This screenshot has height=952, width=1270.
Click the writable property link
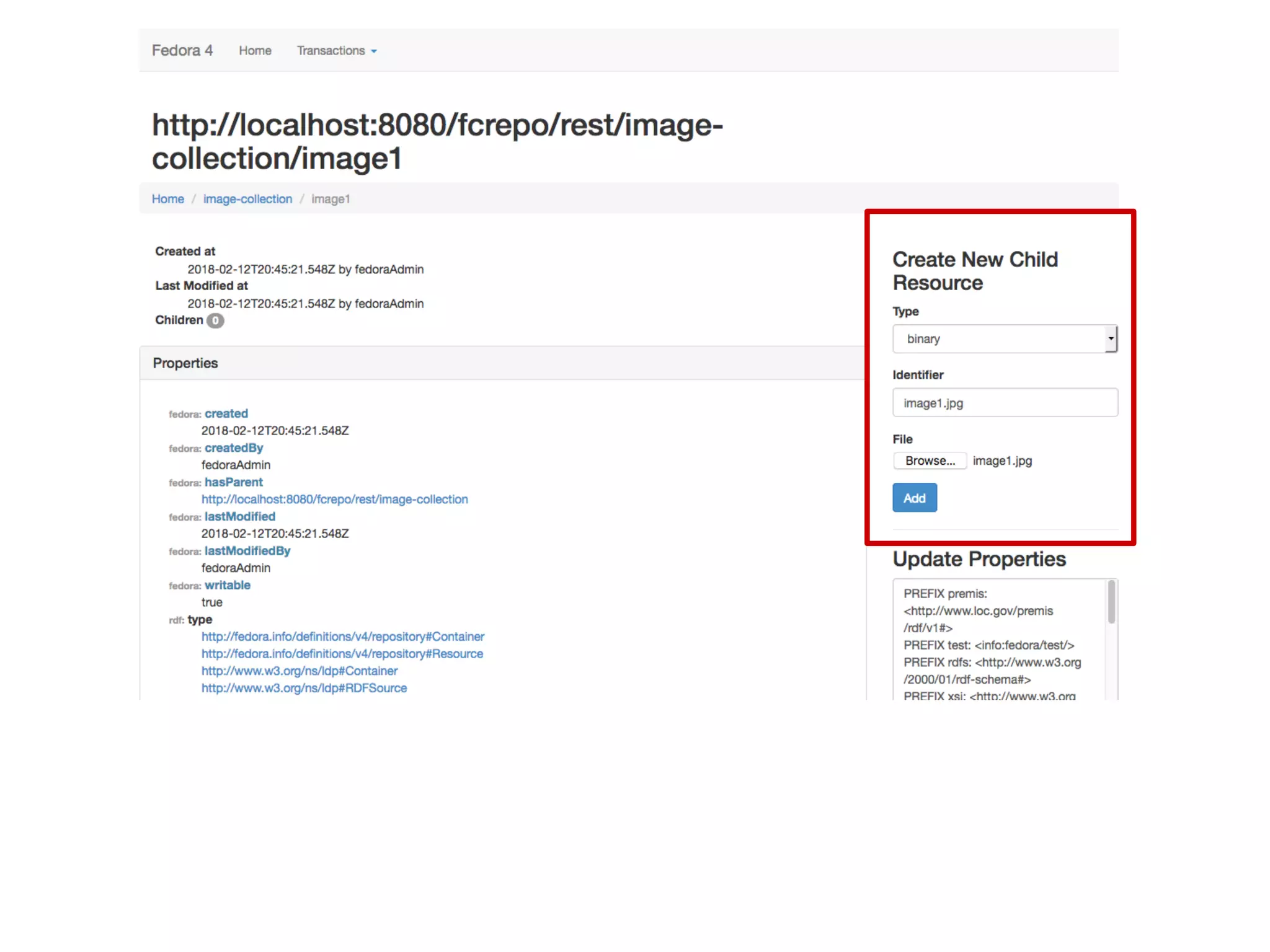pos(228,585)
